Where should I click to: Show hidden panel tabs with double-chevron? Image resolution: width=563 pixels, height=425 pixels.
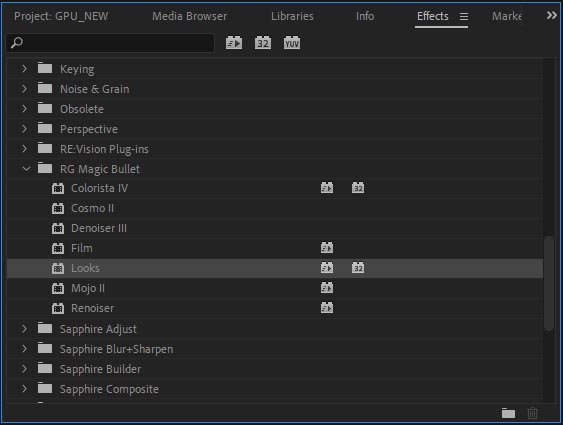[551, 15]
